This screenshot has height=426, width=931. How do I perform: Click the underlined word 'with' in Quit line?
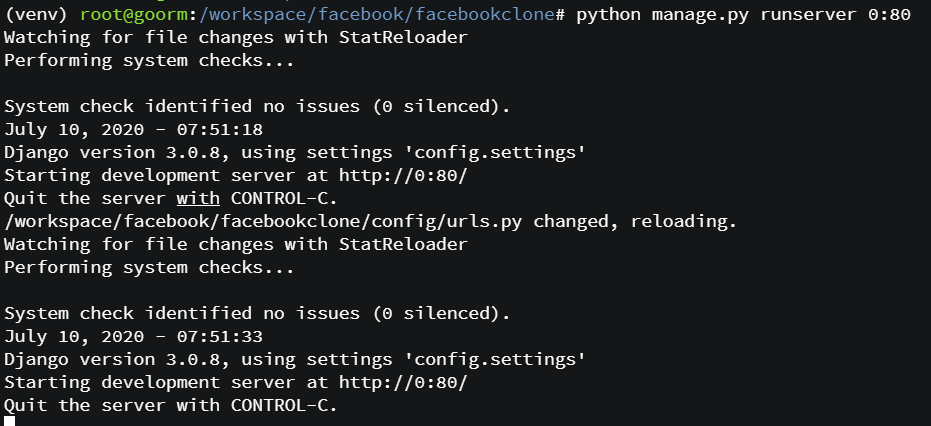click(198, 198)
